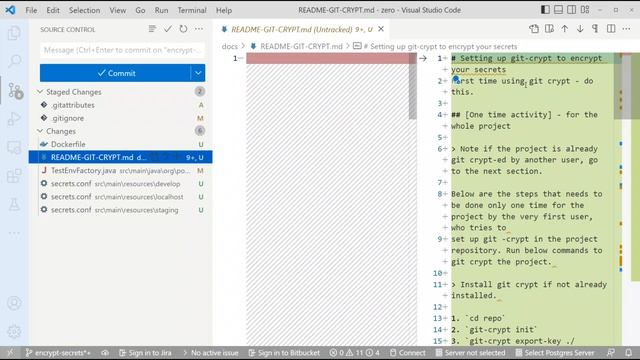Open the File menu
The width and height of the screenshot is (640, 360).
31,10
